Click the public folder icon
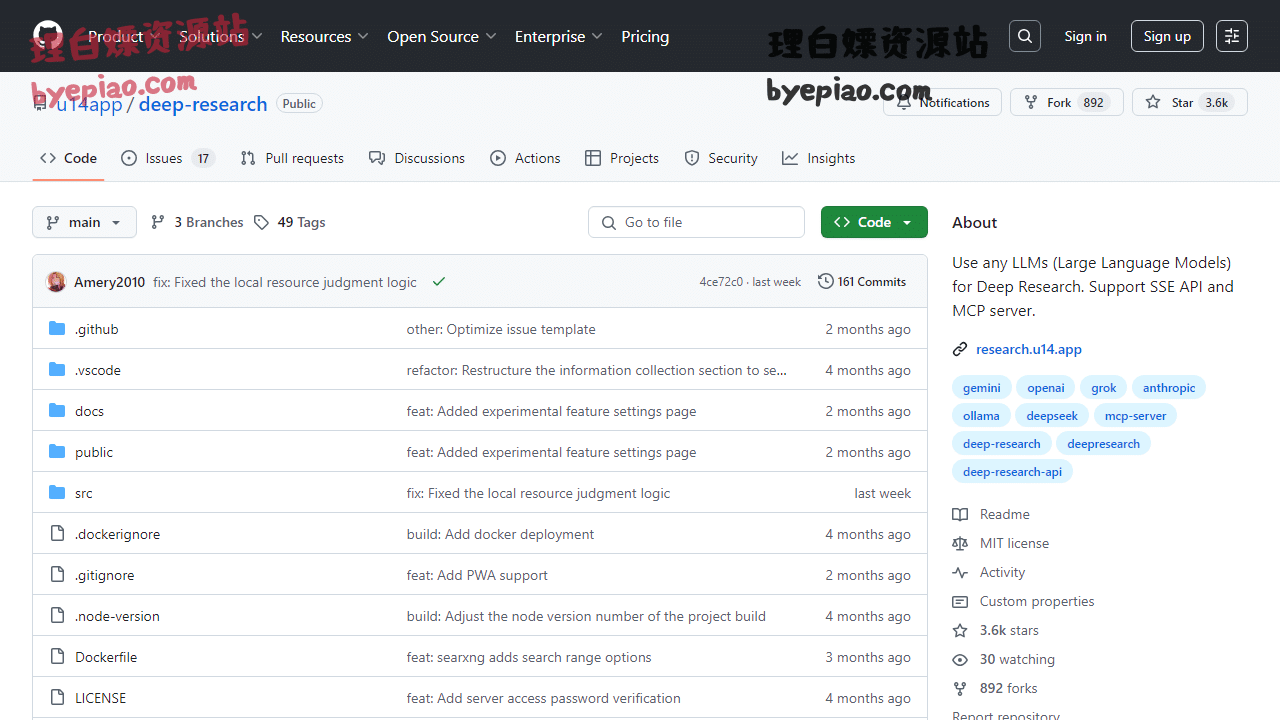 [x=57, y=452]
